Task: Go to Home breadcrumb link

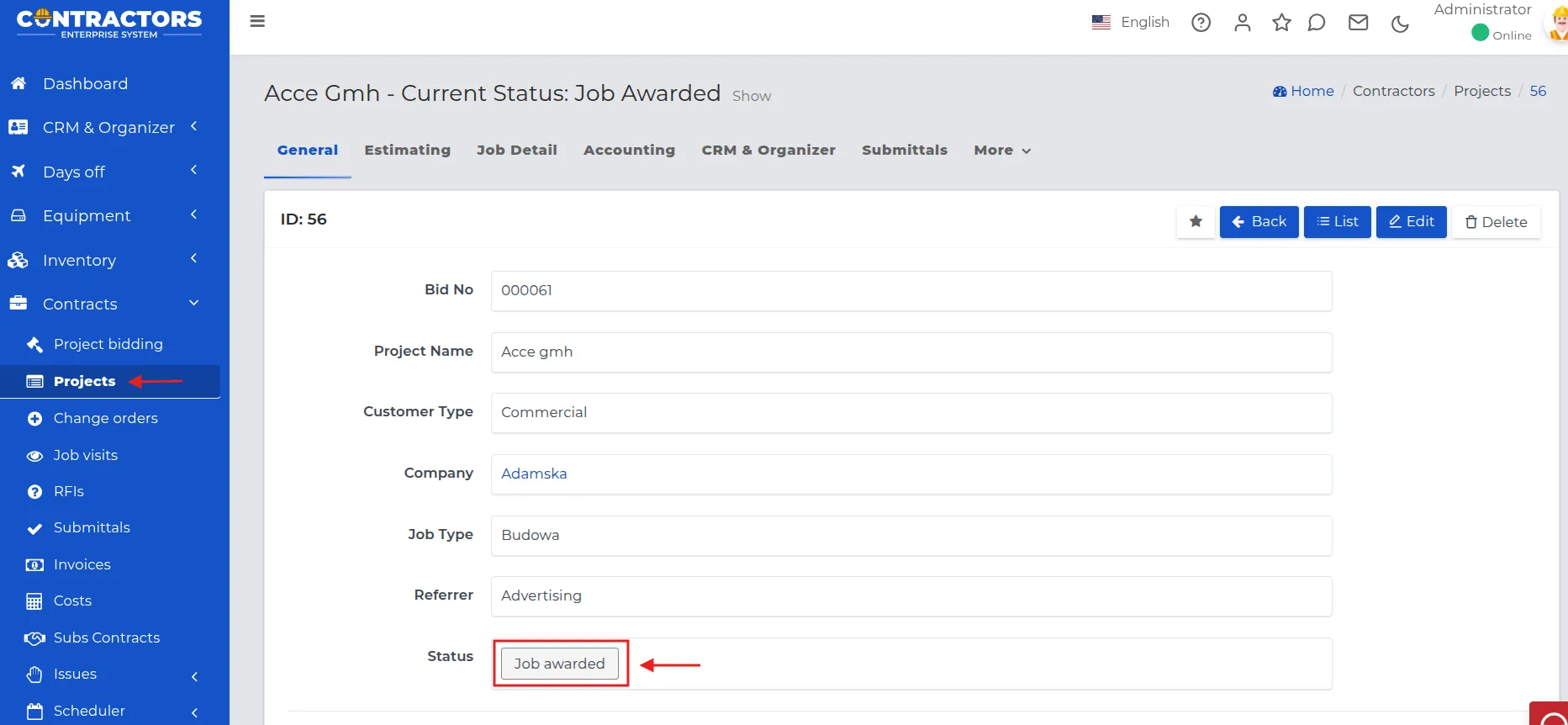Action: [1303, 91]
